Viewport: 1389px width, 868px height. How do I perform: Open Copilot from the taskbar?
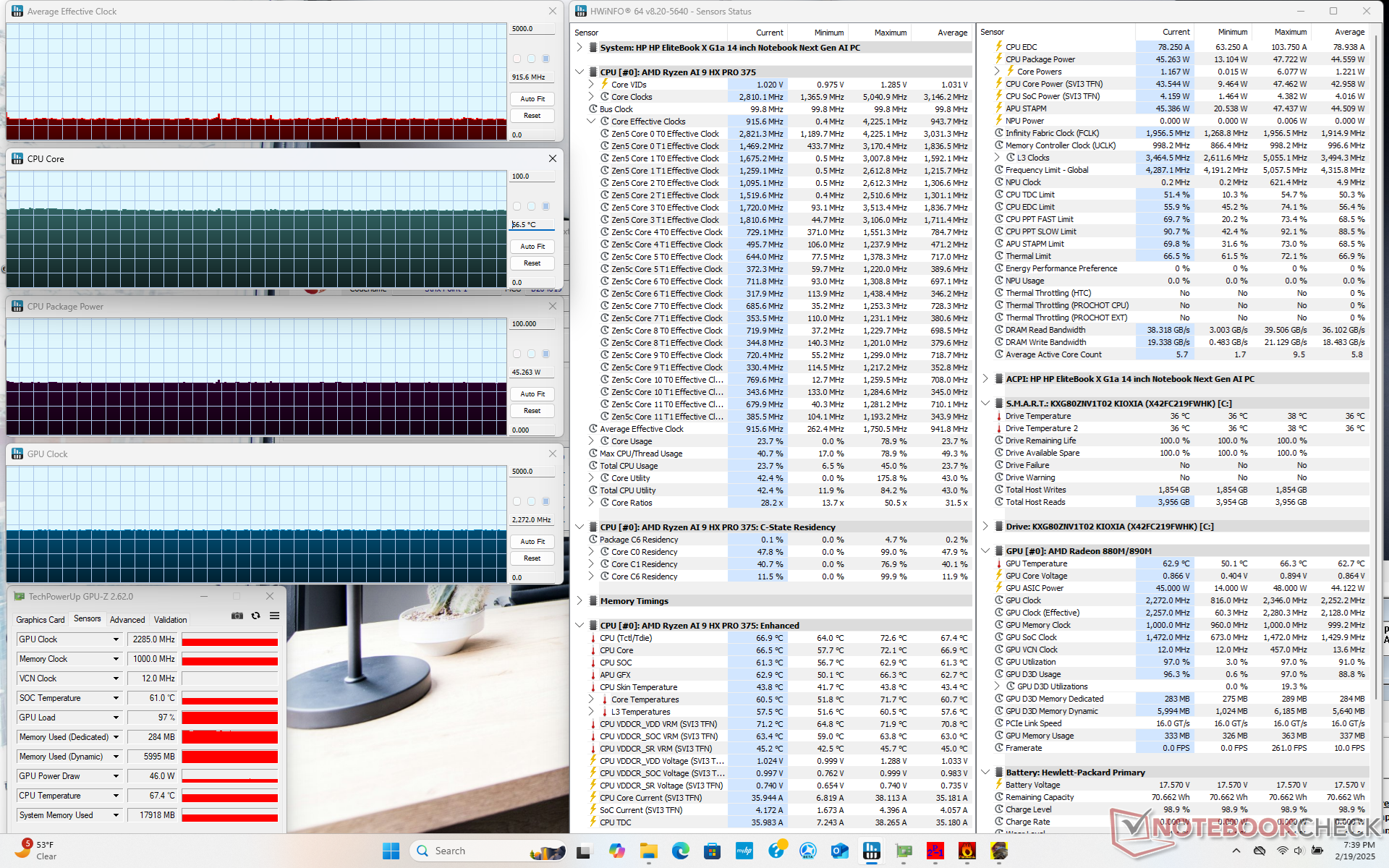(616, 851)
